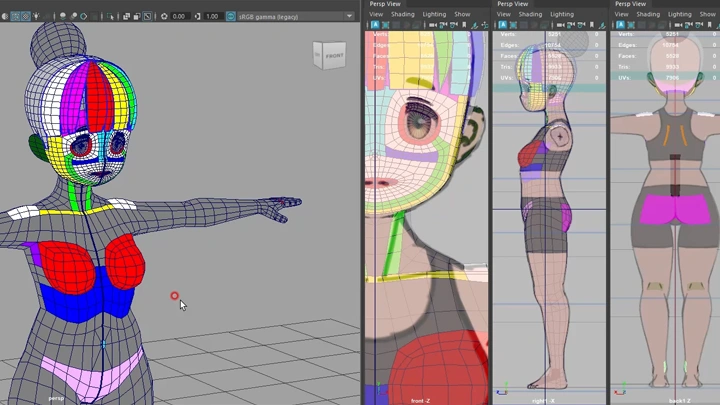This screenshot has height=405, width=720.
Task: Click 'front -Z' camera label
Action: pos(420,401)
